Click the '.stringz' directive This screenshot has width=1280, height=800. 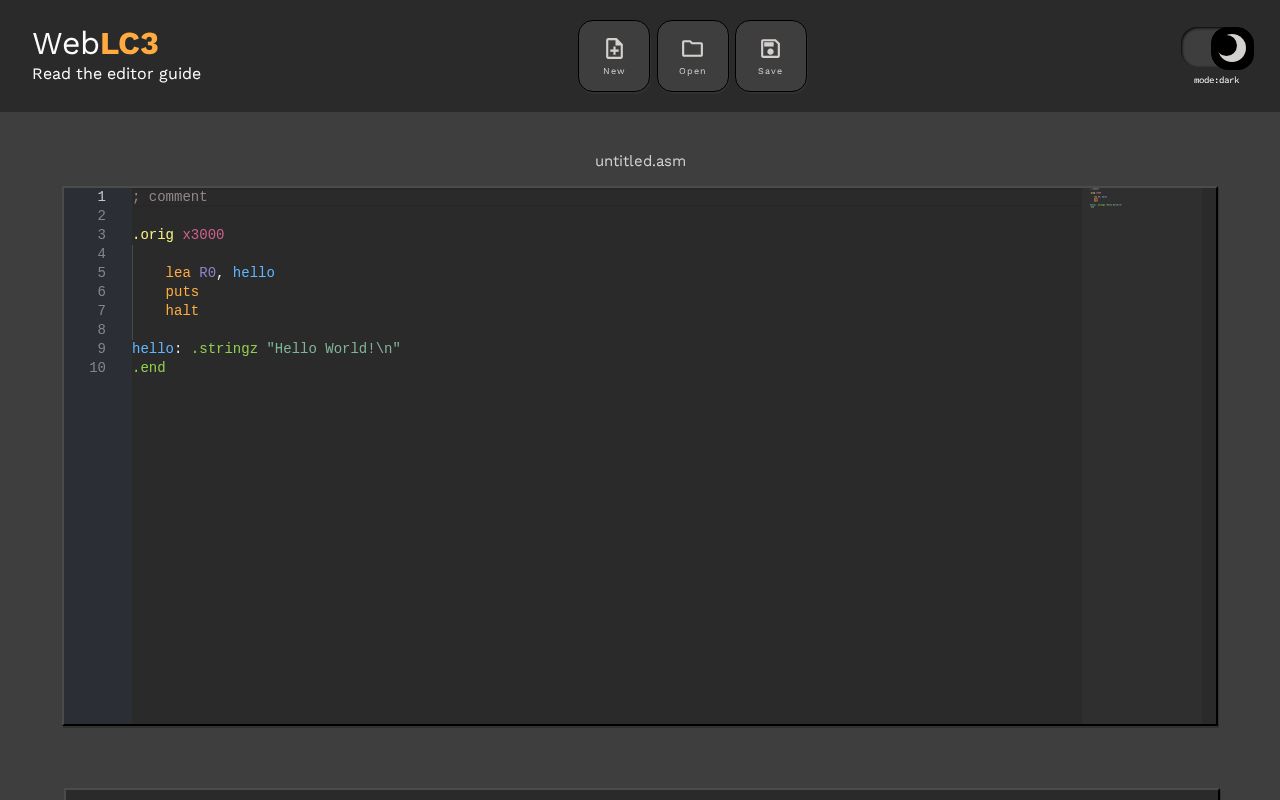(224, 349)
